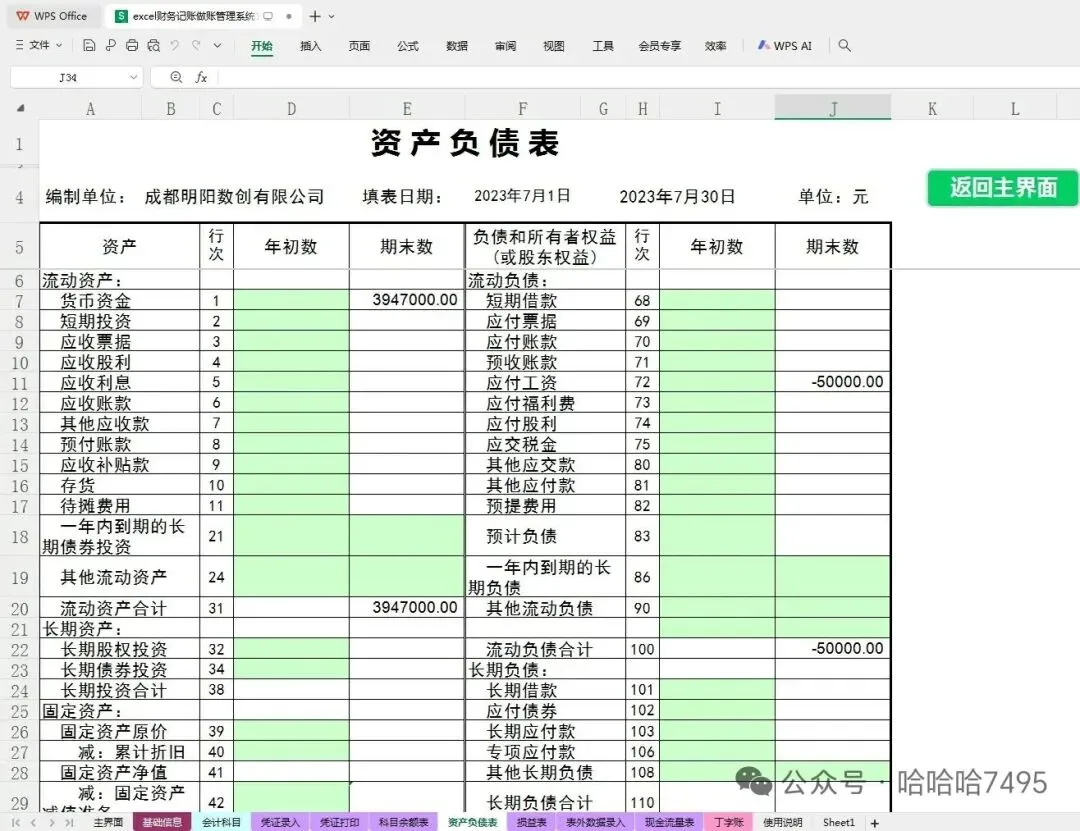This screenshot has height=831, width=1080.
Task: Go to last sheet navigation arrow
Action: click(69, 823)
